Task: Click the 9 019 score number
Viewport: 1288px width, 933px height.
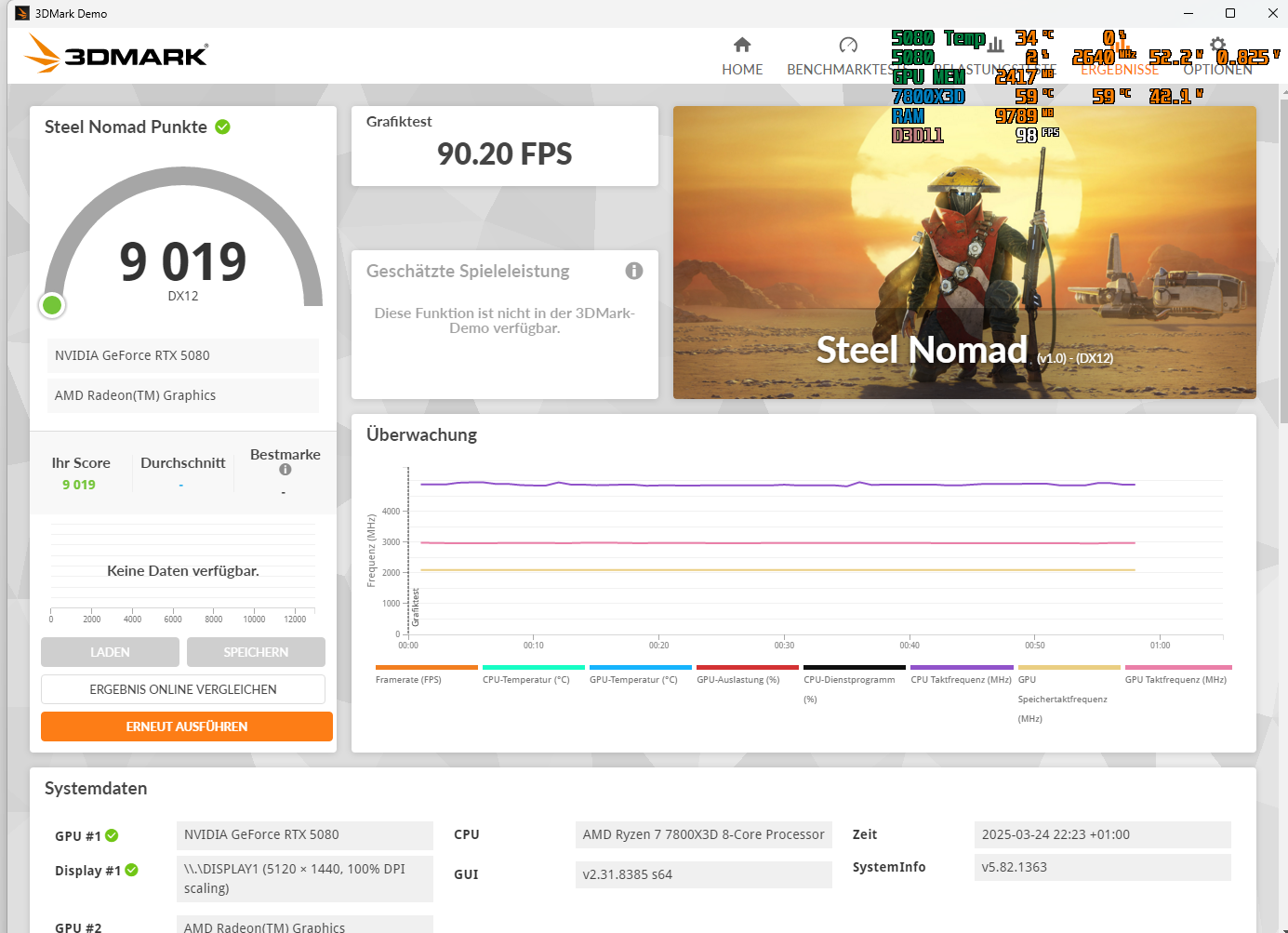Action: tap(183, 261)
